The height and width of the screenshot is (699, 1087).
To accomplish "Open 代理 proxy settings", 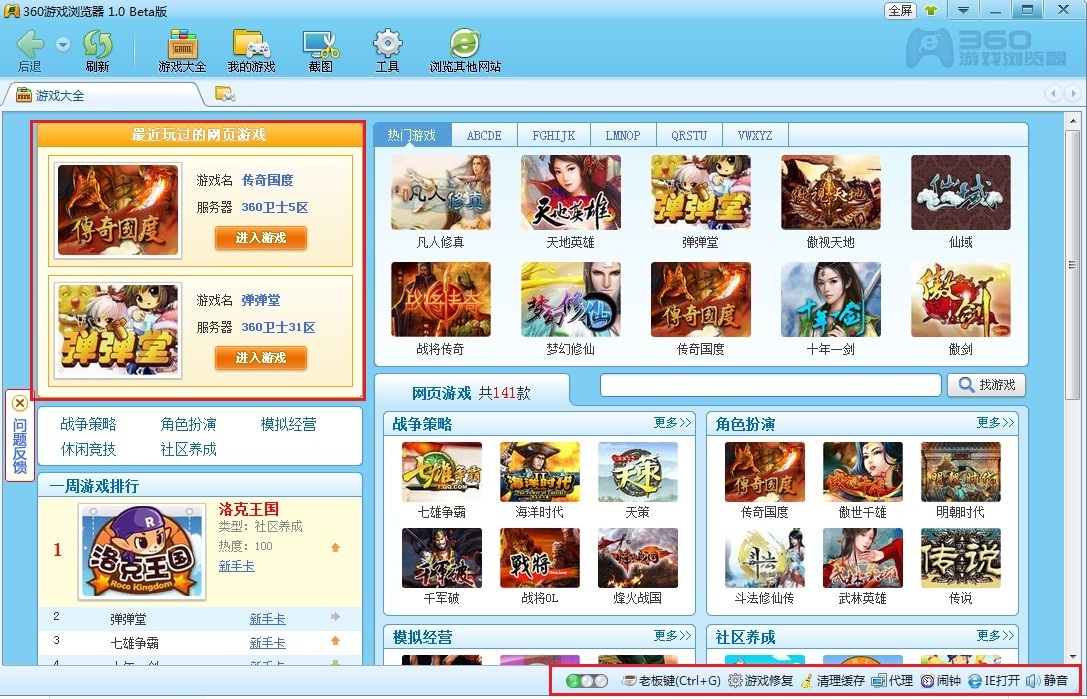I will tap(892, 681).
